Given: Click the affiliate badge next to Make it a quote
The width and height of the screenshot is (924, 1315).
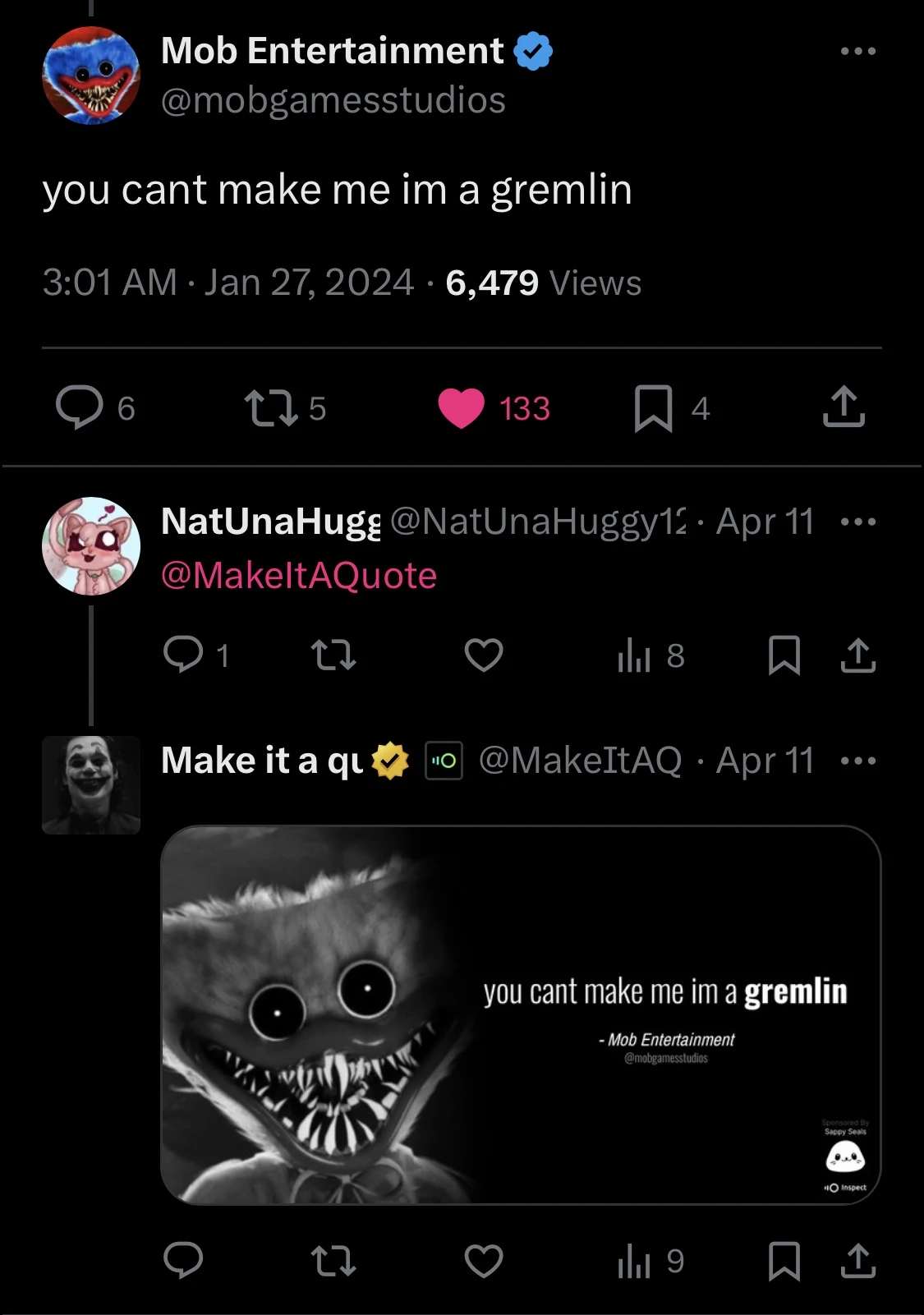Looking at the screenshot, I should click(444, 761).
